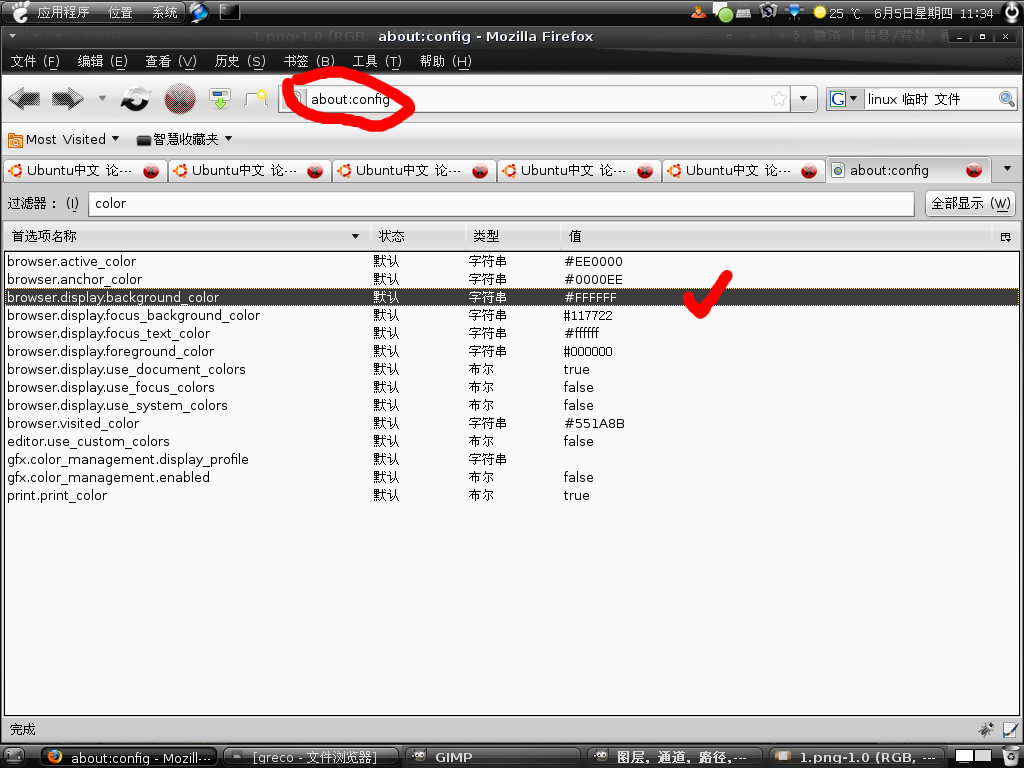Click the Back navigation arrow

[x=25, y=99]
